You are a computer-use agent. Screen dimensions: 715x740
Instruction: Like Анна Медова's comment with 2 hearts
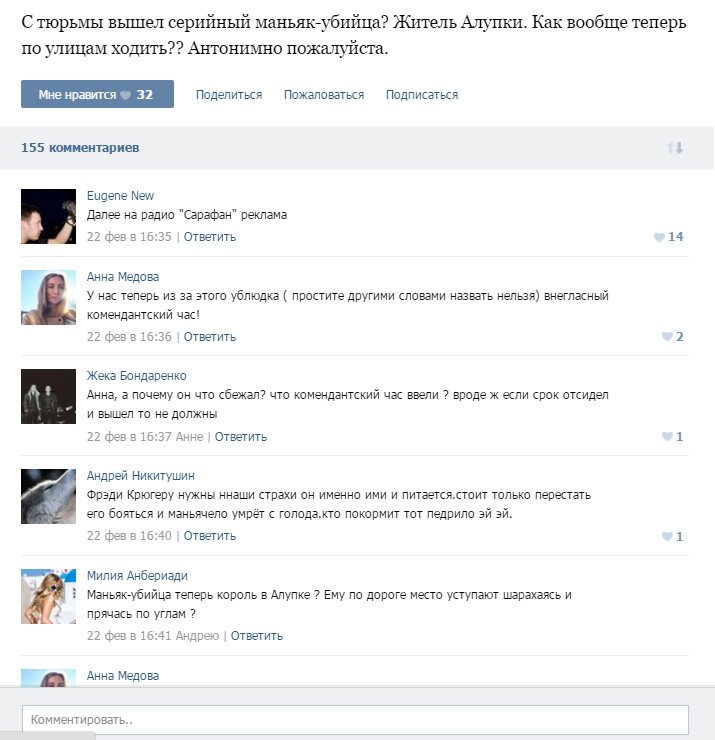point(673,336)
